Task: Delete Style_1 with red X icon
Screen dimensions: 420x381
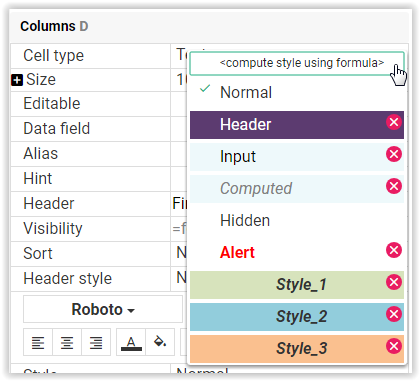Action: pos(394,282)
